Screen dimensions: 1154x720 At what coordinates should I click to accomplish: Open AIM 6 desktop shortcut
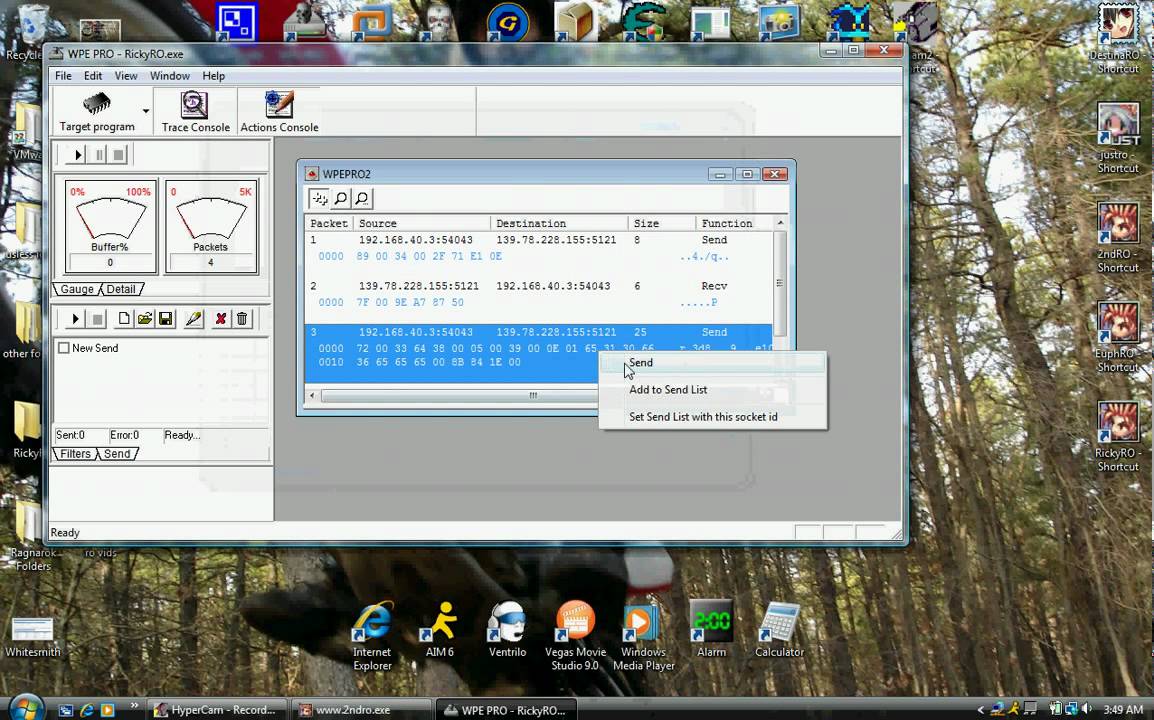coord(439,629)
